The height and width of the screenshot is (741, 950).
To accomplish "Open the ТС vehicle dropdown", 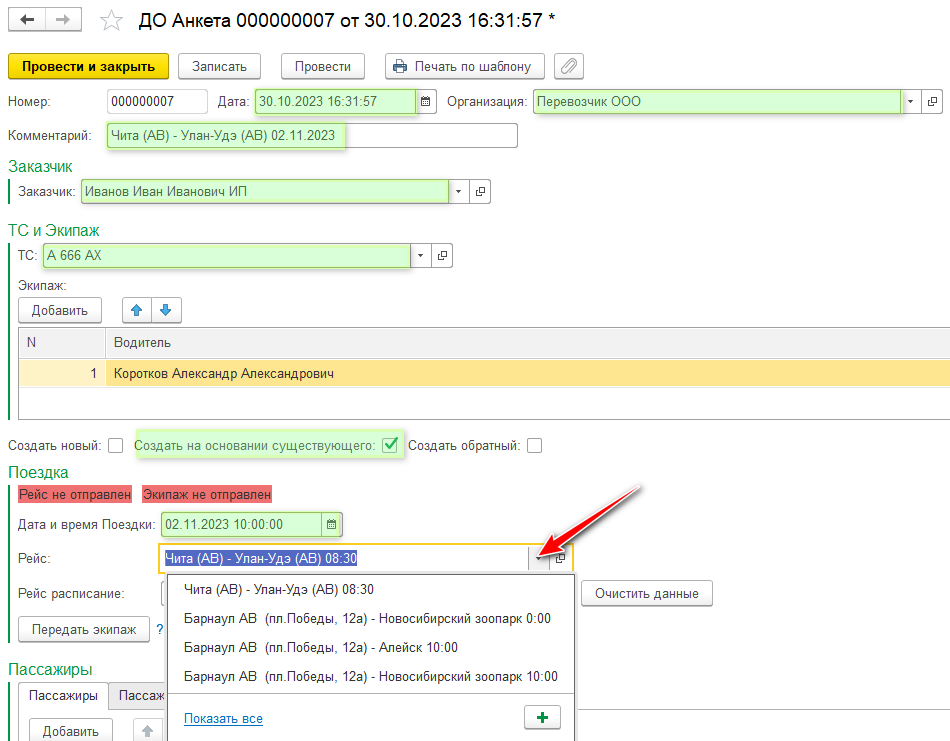I will point(420,257).
